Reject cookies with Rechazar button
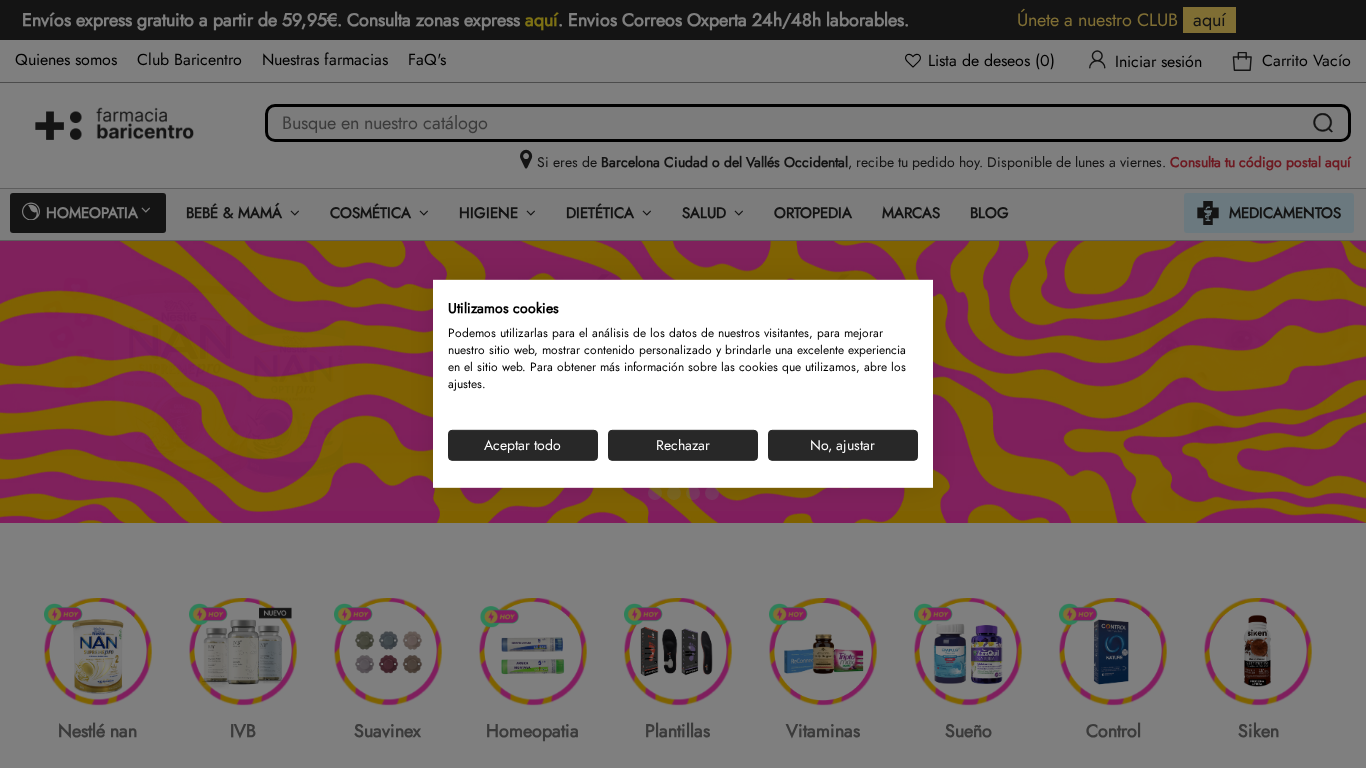This screenshot has width=1366, height=768. click(683, 445)
